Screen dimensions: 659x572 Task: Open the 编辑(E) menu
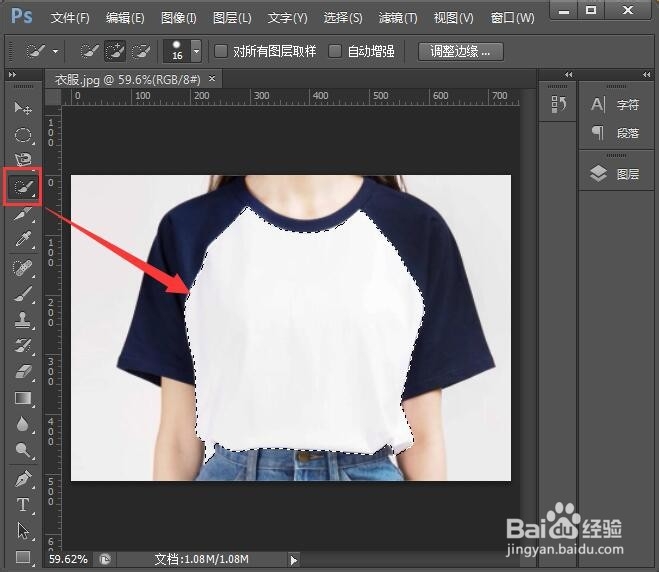125,18
